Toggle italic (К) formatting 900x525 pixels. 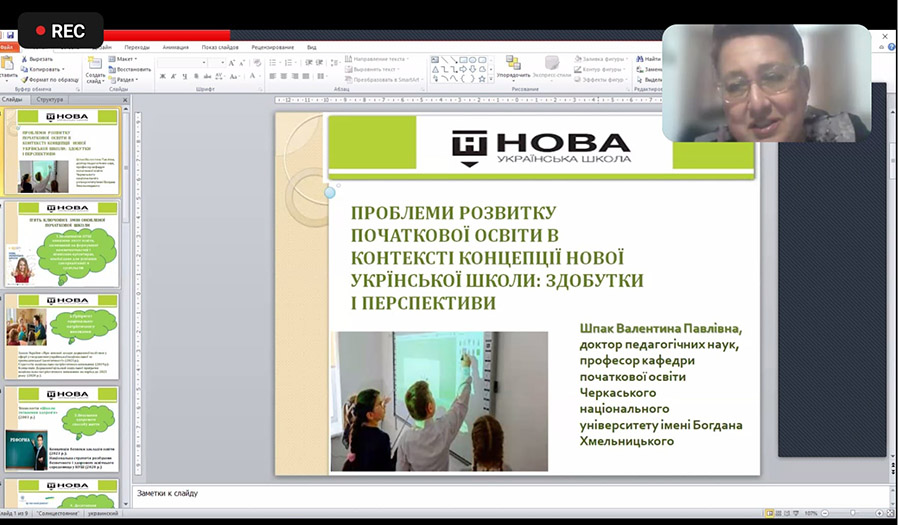click(x=173, y=76)
